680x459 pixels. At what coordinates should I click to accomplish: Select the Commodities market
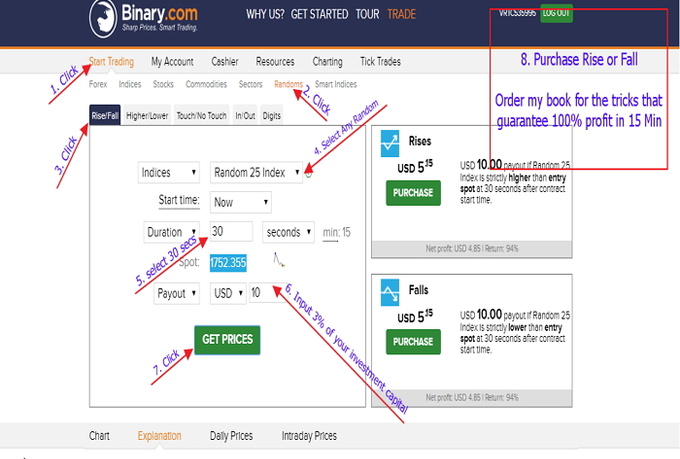tap(206, 84)
